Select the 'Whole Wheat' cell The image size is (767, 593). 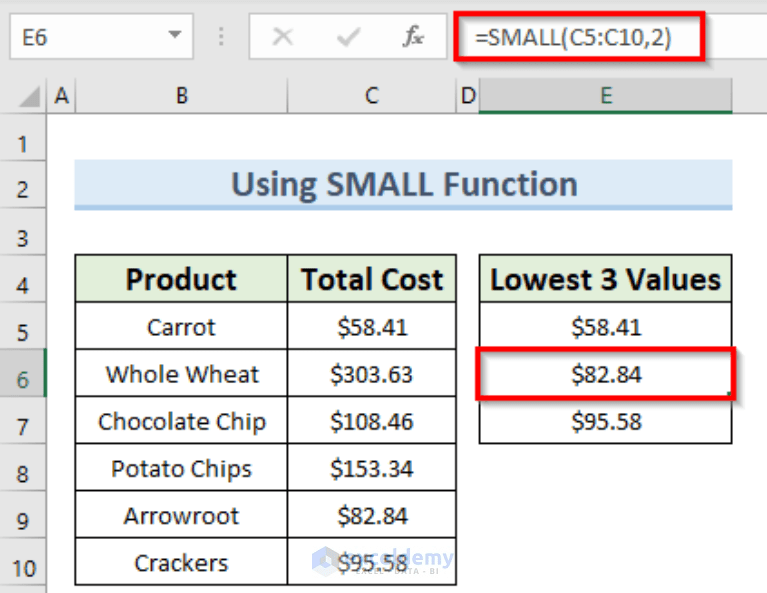click(x=181, y=374)
